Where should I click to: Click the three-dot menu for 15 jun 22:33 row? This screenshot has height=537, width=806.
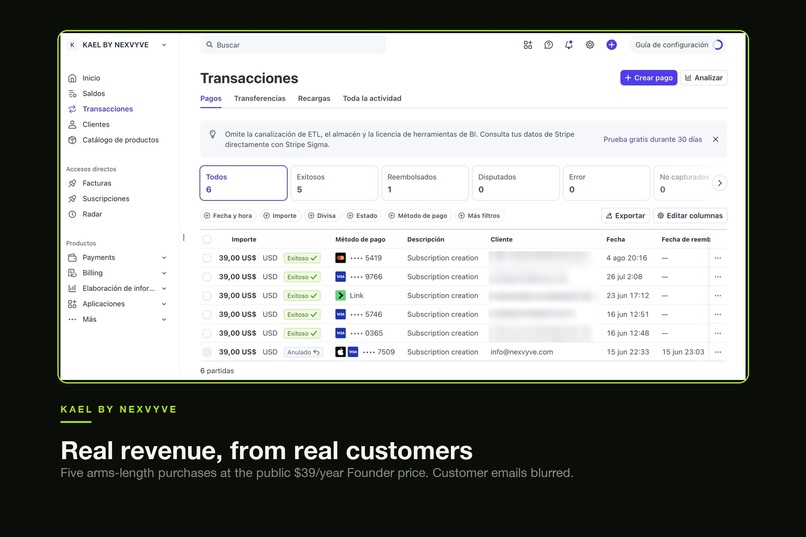coord(718,352)
